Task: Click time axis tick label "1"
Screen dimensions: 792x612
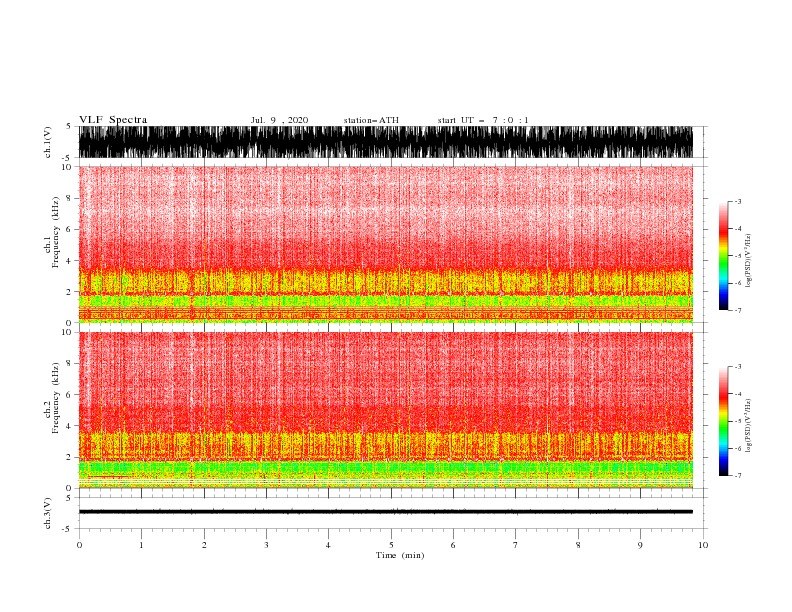Action: click(x=141, y=545)
